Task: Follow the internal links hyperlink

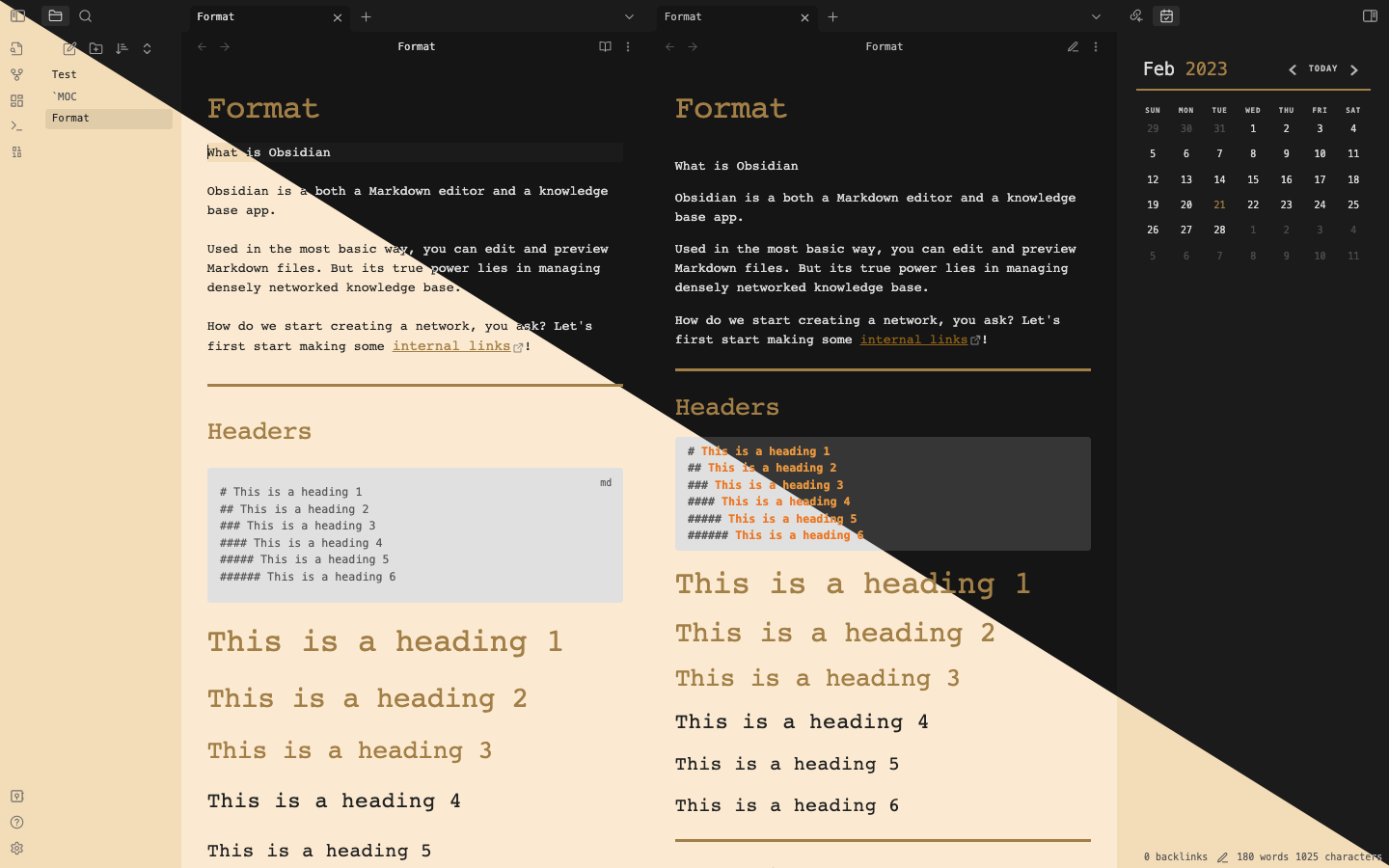Action: pos(914,339)
